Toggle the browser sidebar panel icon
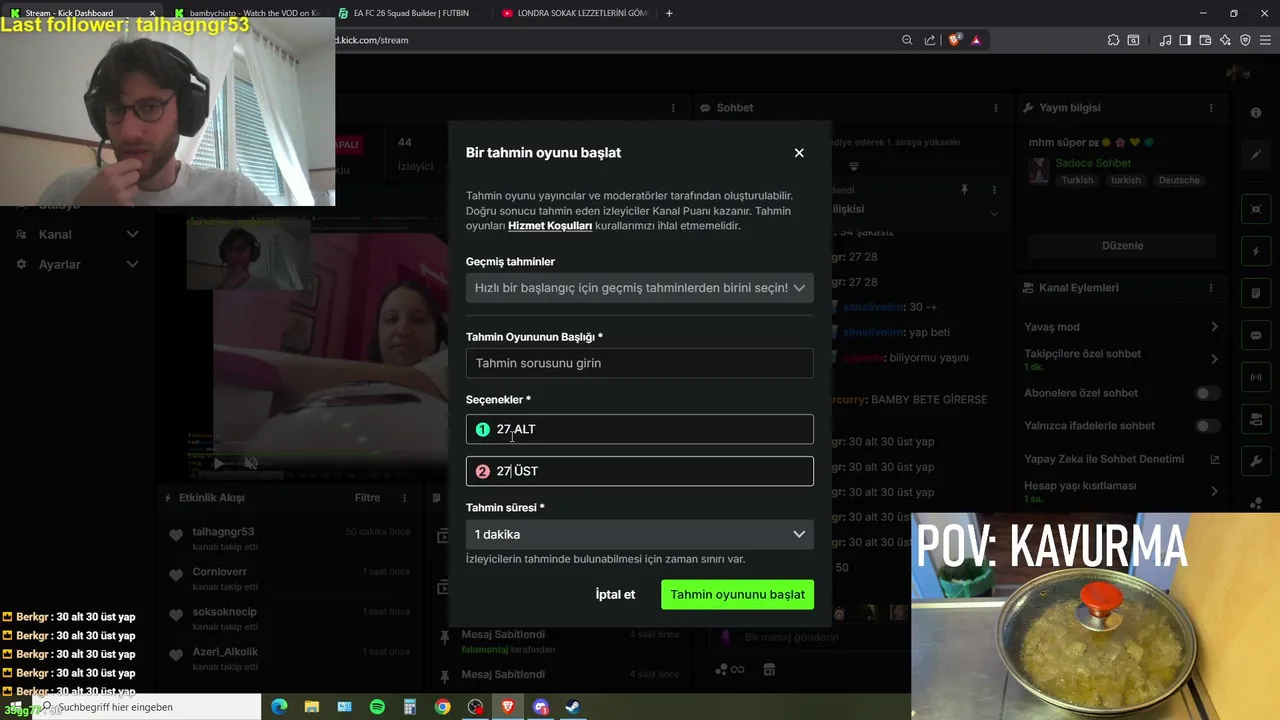Screen dimensions: 1280x720 [x=1185, y=40]
